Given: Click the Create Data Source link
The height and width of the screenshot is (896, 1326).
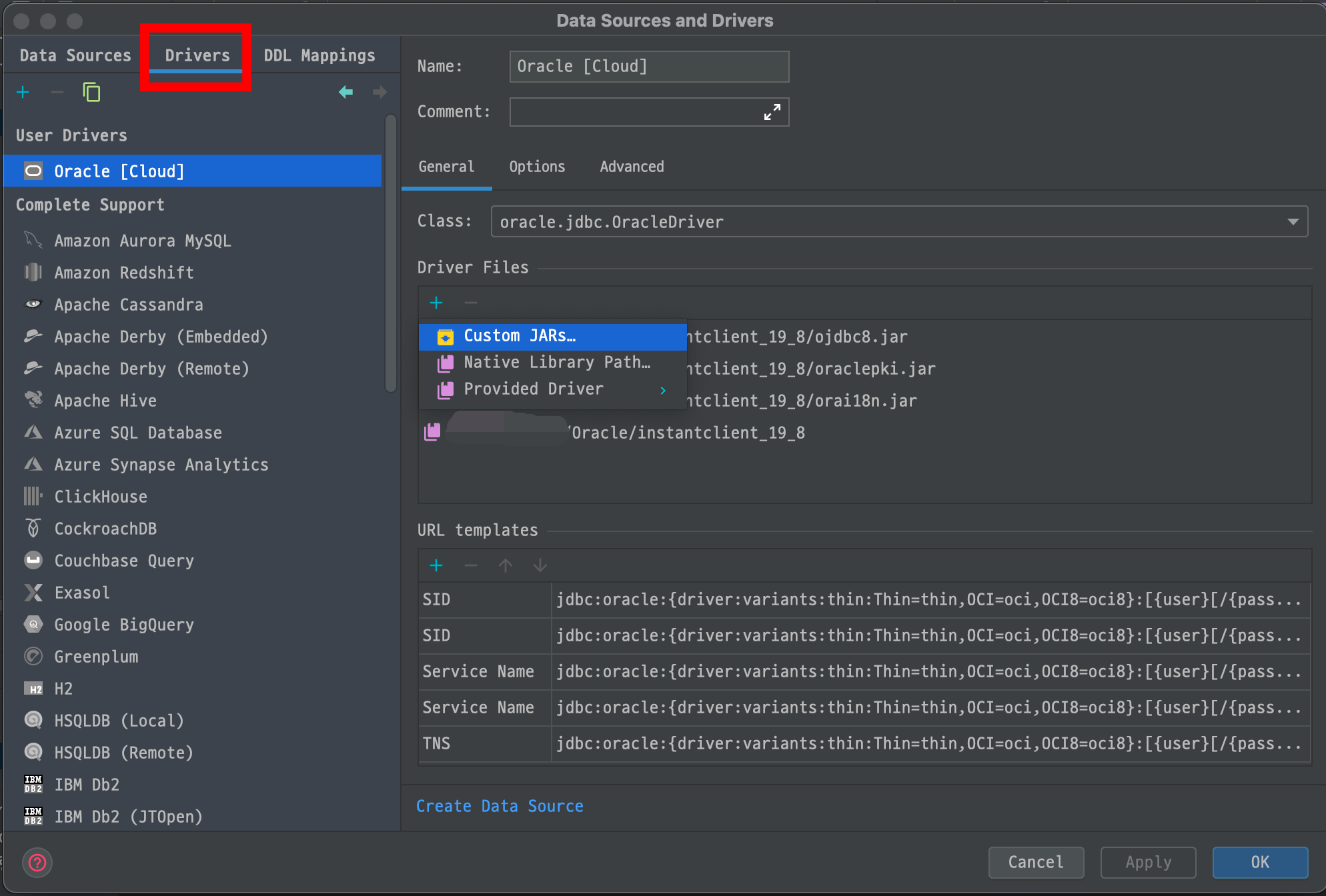Looking at the screenshot, I should pyautogui.click(x=500, y=806).
